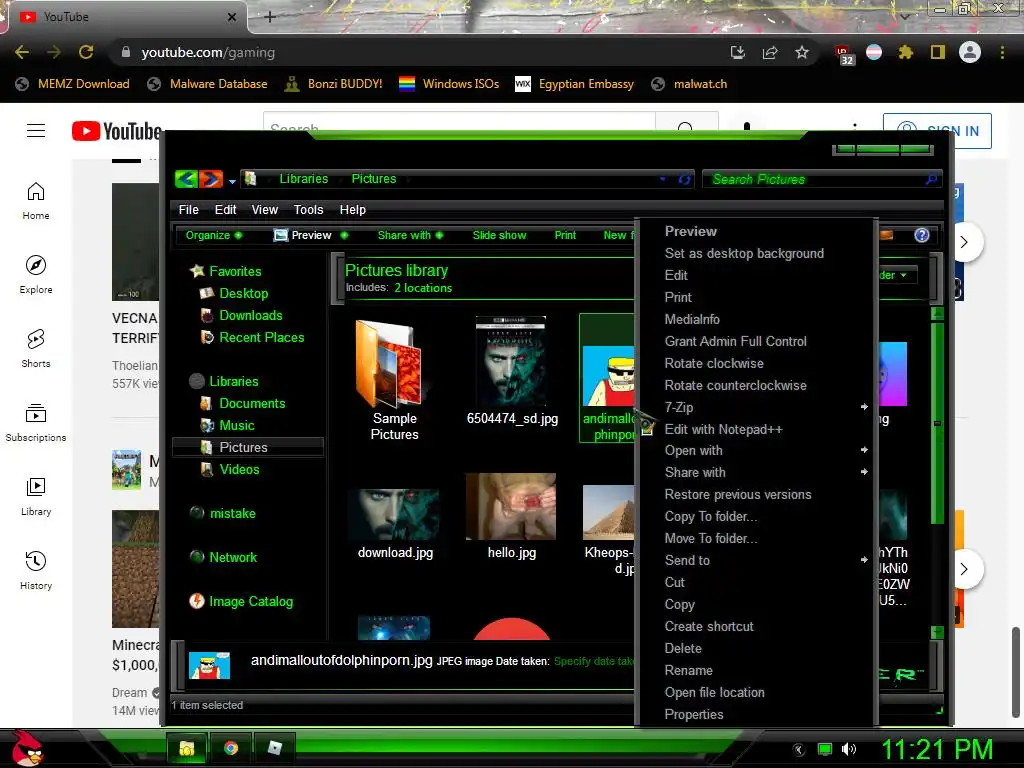Image resolution: width=1024 pixels, height=768 pixels.
Task: Choose Properties from the context menu
Action: pos(694,714)
